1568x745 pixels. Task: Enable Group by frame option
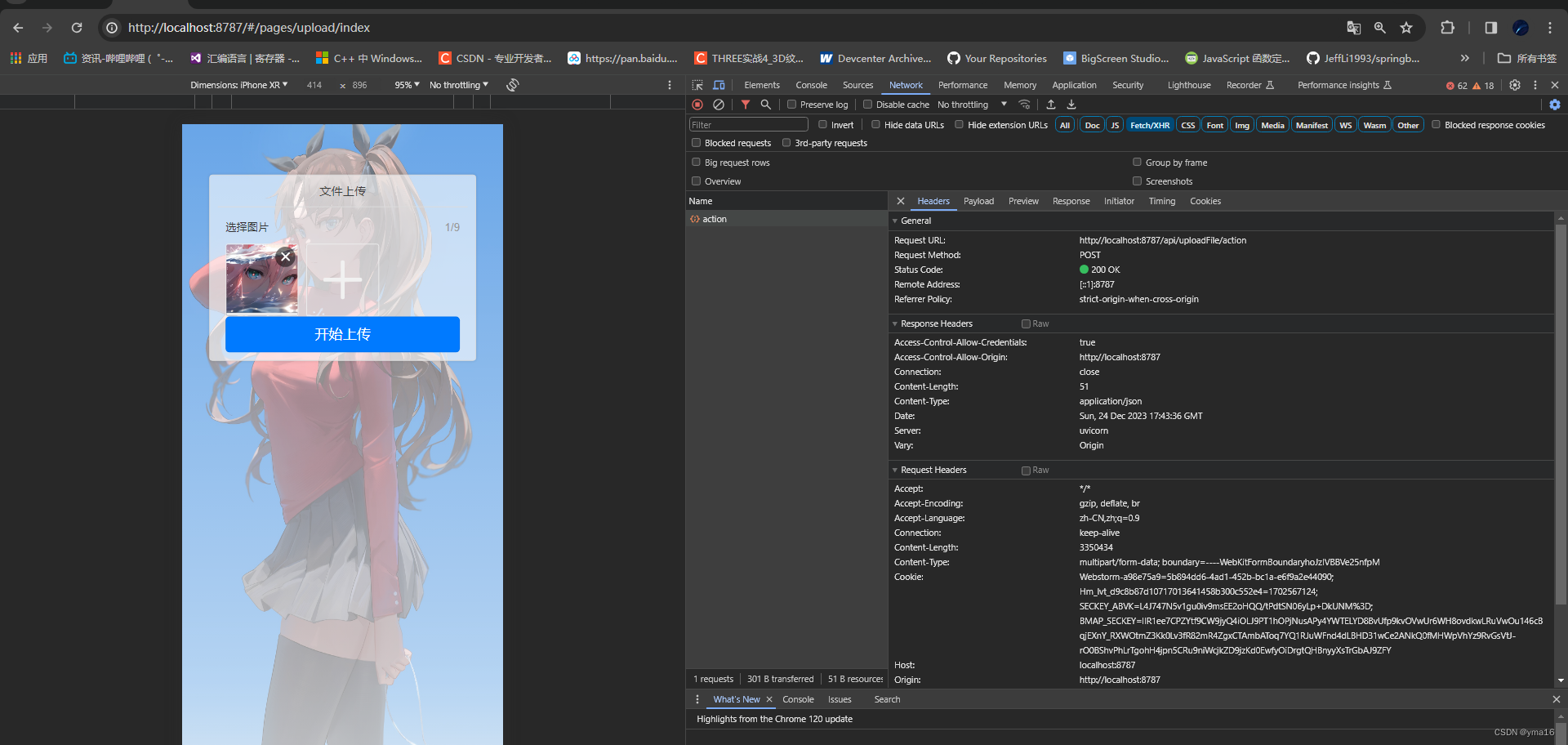click(1137, 163)
